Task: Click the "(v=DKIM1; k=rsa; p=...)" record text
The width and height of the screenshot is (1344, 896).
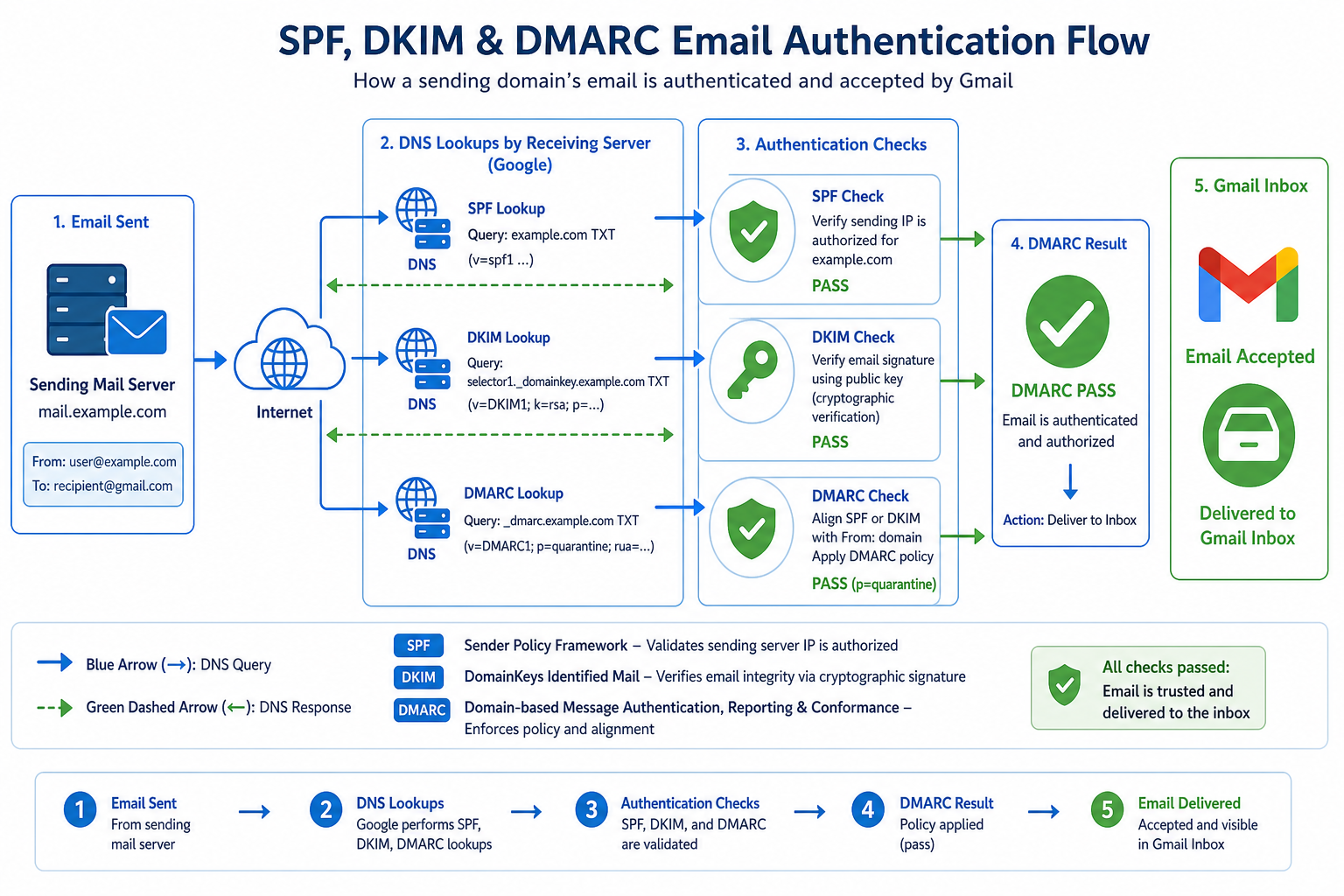Action: [535, 404]
